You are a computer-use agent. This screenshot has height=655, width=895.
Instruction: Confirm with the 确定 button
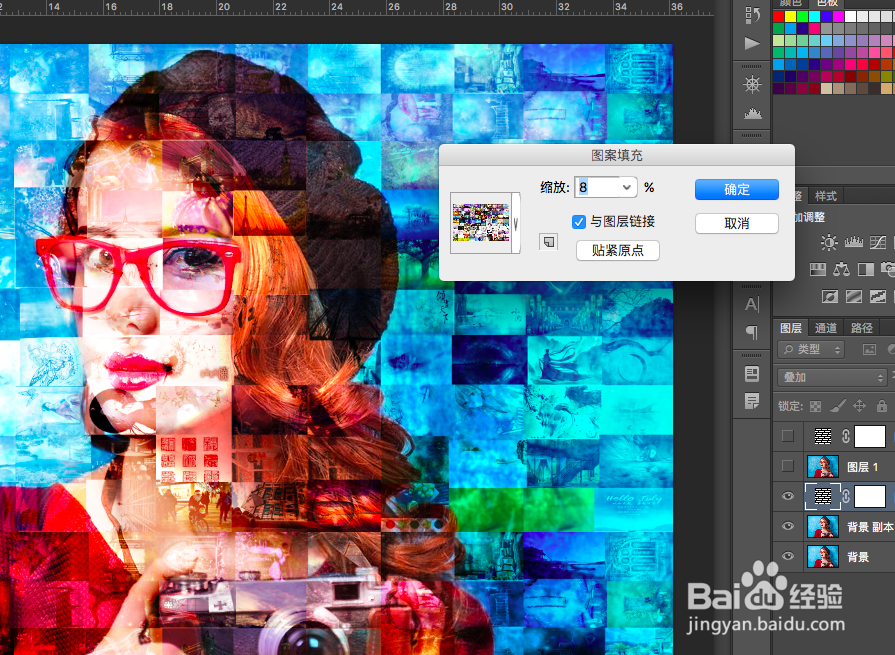pyautogui.click(x=736, y=189)
